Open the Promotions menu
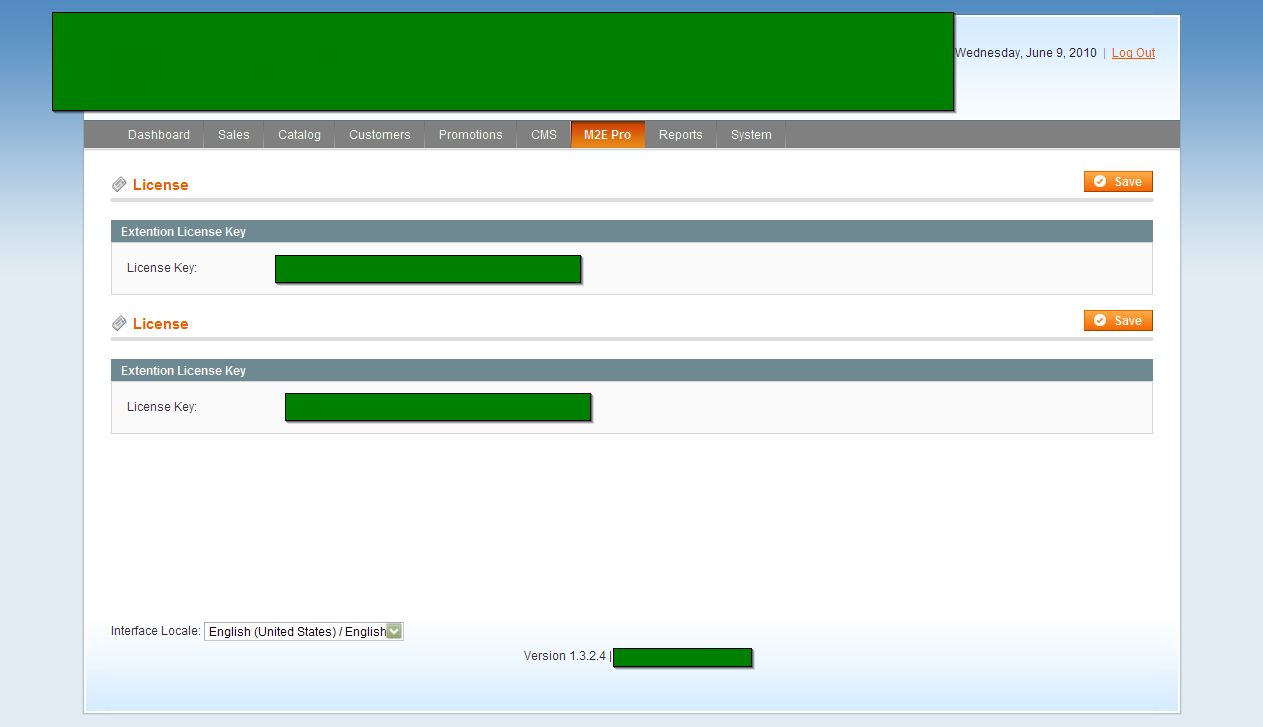 [x=470, y=135]
